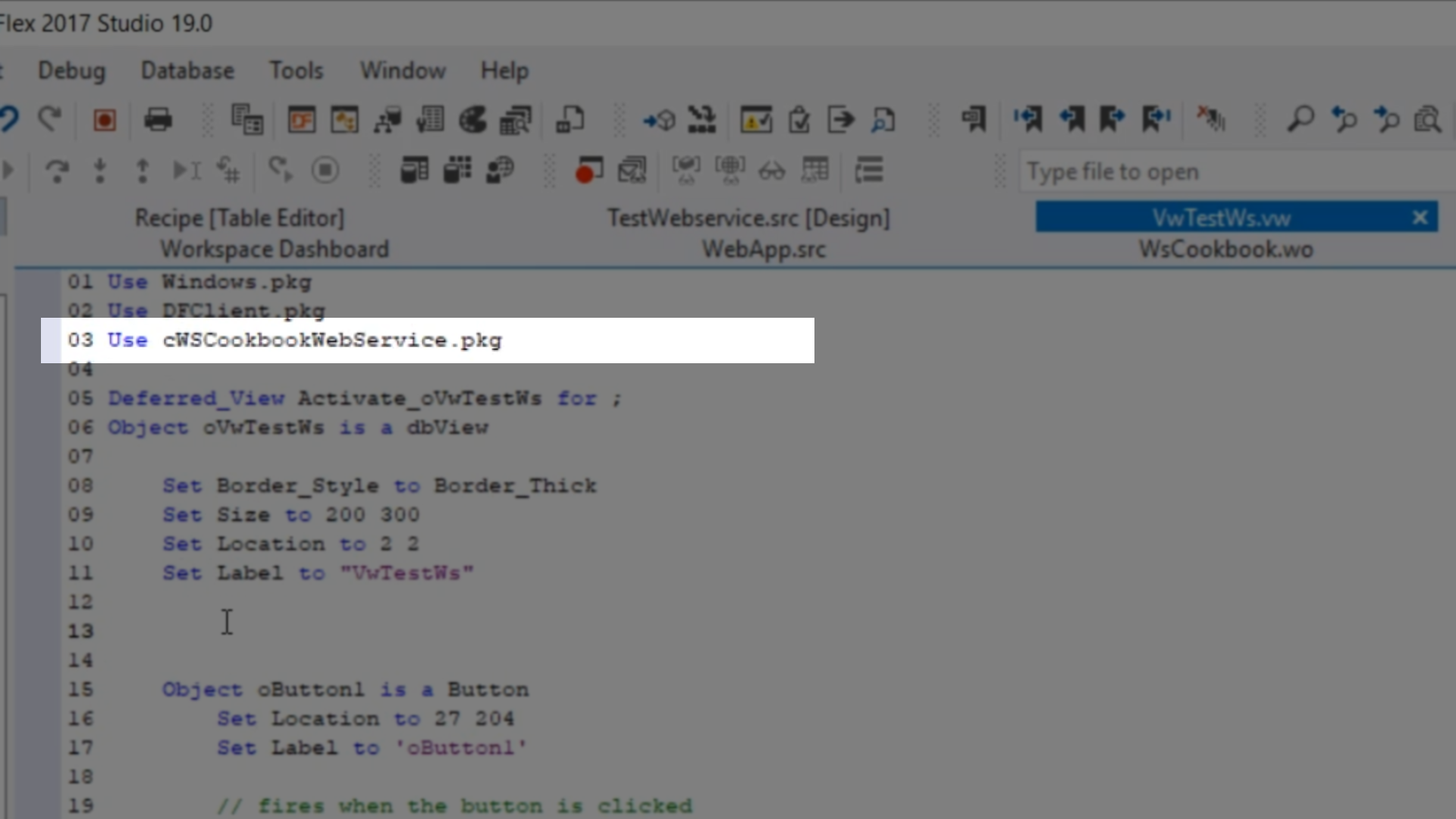Switch to TestWebservice.src [Design] tab
The width and height of the screenshot is (1456, 819).
click(748, 218)
